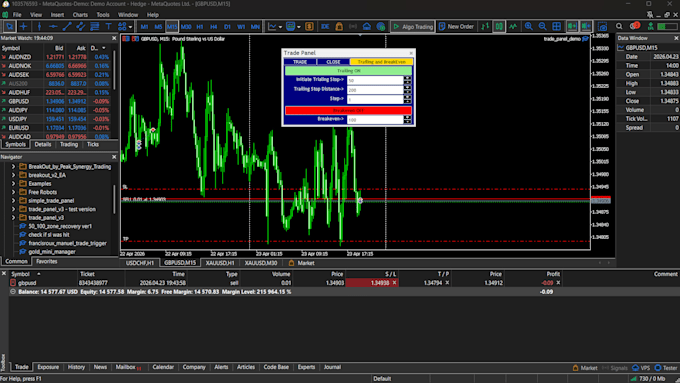Viewport: 680px width, 383px height.
Task: Open the Tools menu
Action: pos(103,15)
